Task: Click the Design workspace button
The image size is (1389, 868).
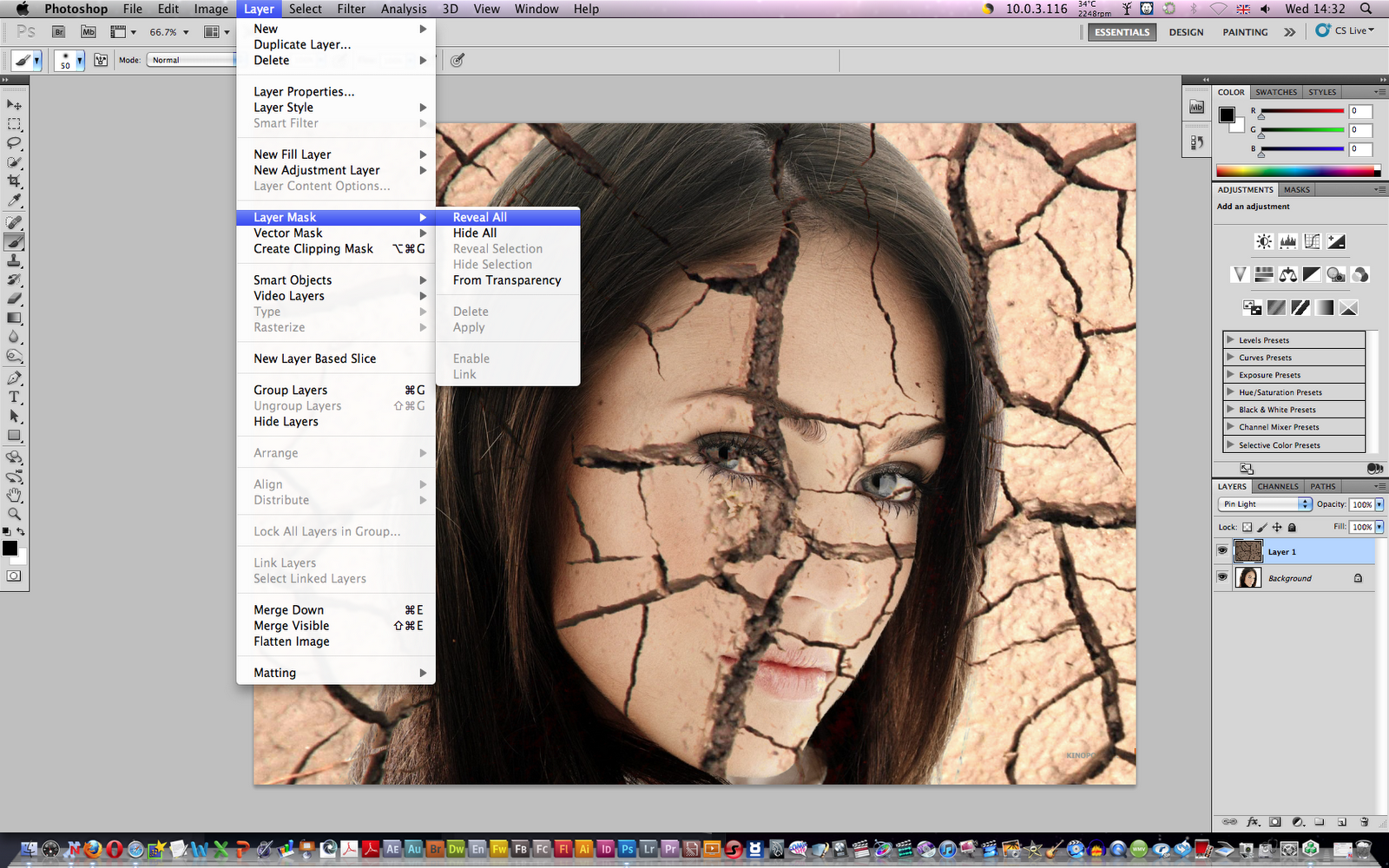Action: click(x=1186, y=32)
